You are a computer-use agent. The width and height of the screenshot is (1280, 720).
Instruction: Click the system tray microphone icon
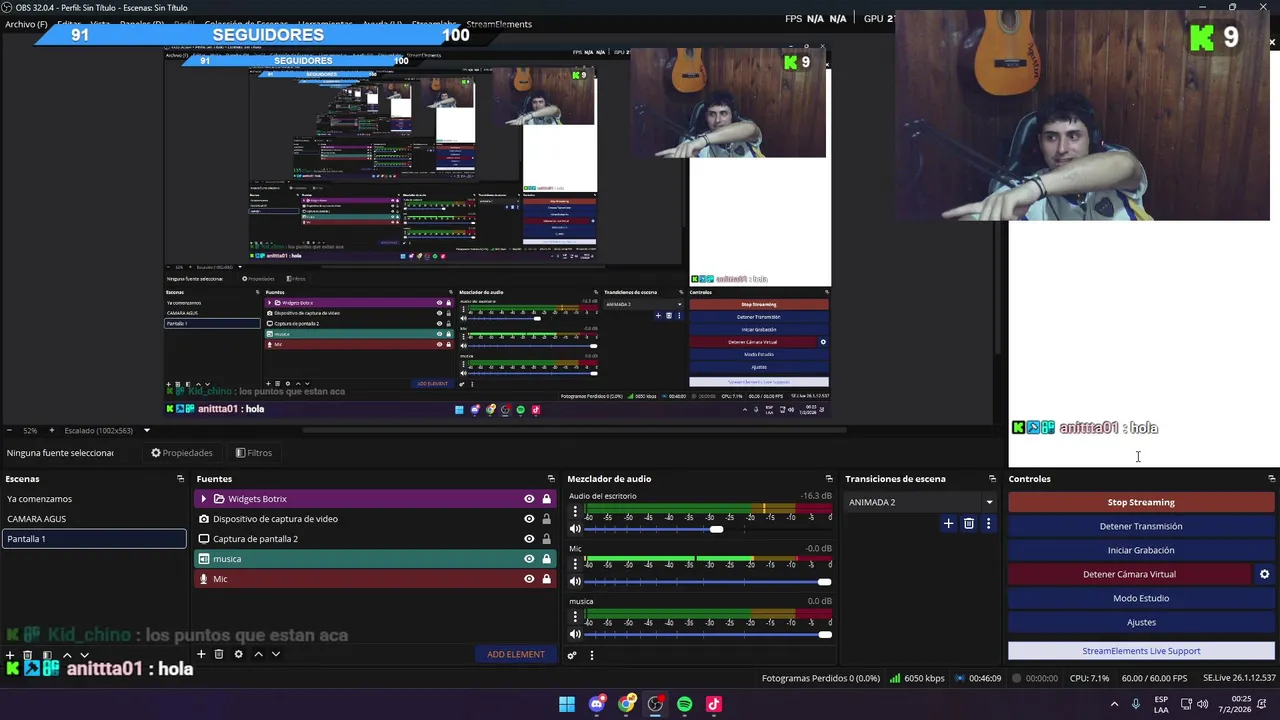point(1135,704)
